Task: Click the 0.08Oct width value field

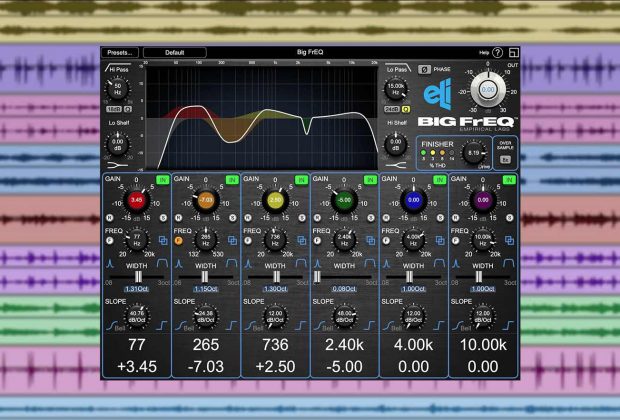Action: [x=344, y=289]
